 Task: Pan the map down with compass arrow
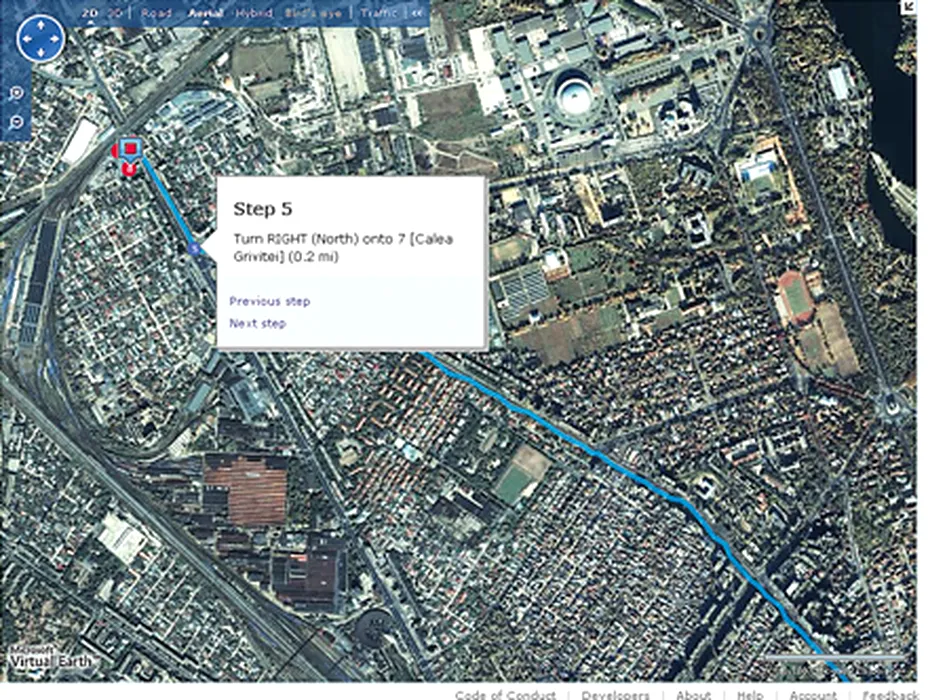coord(41,53)
